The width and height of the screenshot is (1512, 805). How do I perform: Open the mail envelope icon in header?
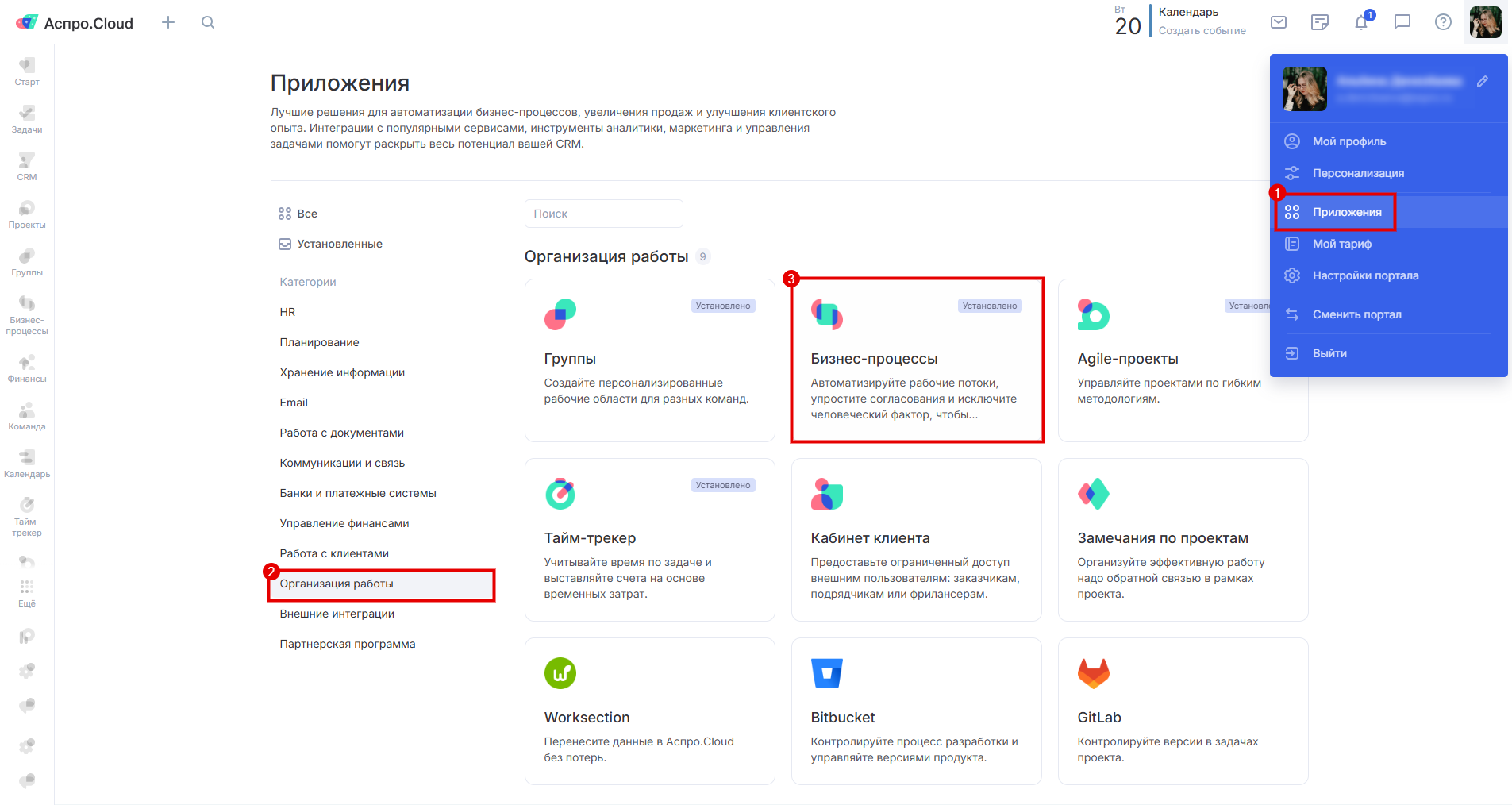[x=1279, y=22]
